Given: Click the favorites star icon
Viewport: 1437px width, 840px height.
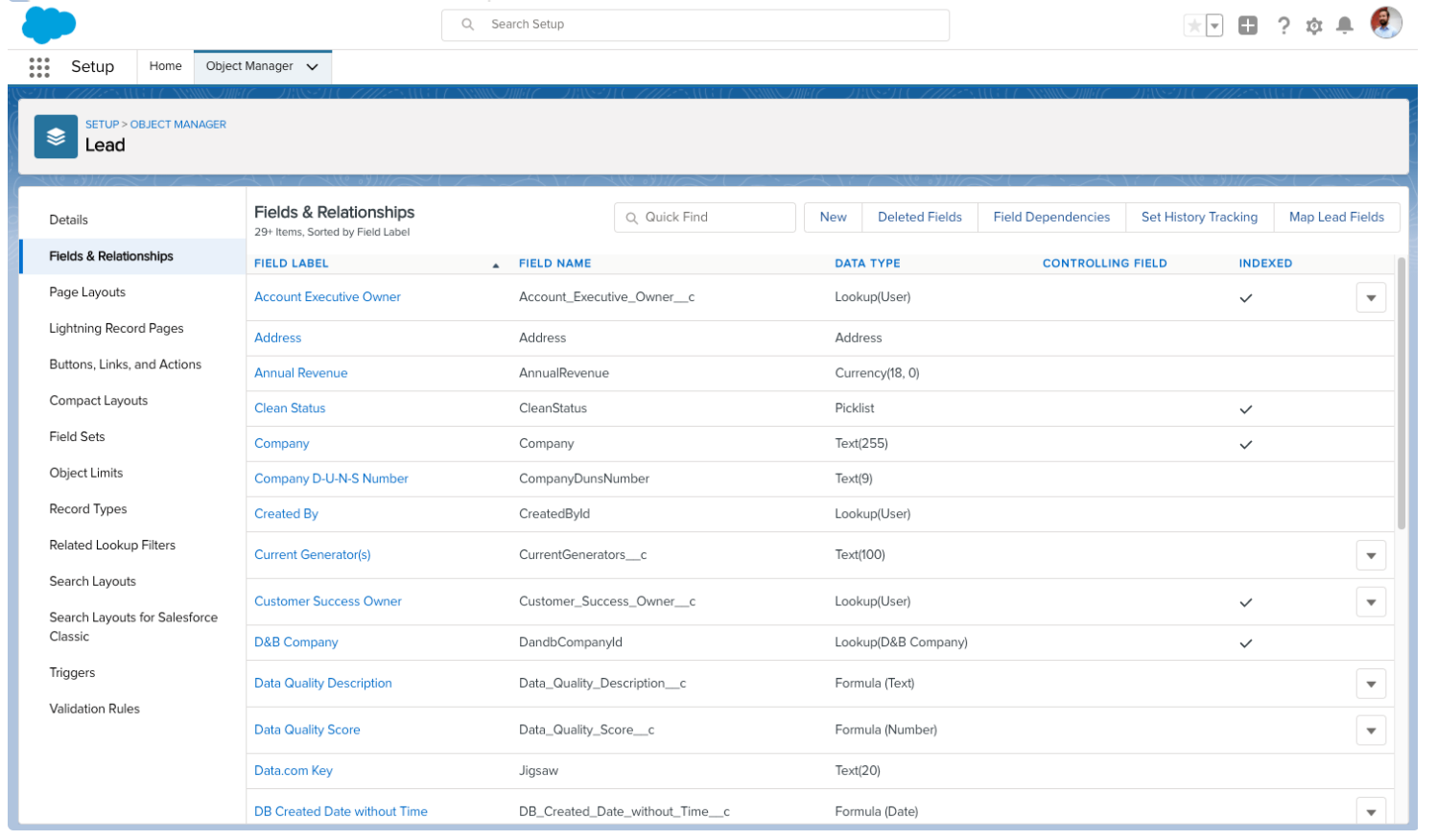Looking at the screenshot, I should [1193, 26].
